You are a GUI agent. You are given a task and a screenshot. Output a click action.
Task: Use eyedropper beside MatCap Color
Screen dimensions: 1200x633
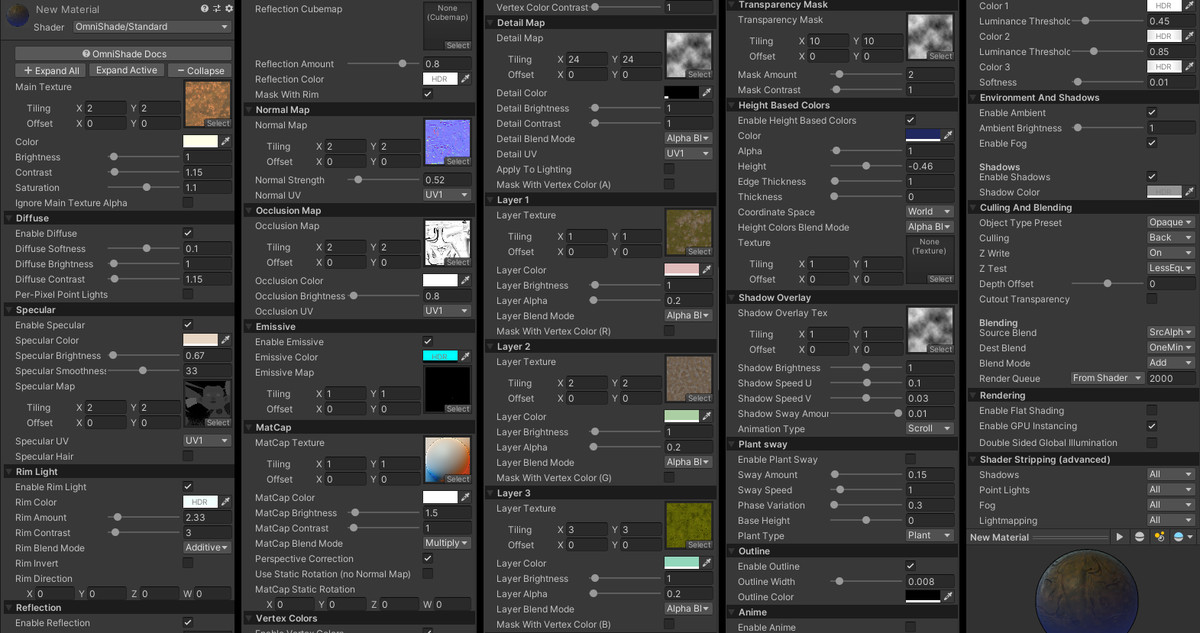(465, 497)
